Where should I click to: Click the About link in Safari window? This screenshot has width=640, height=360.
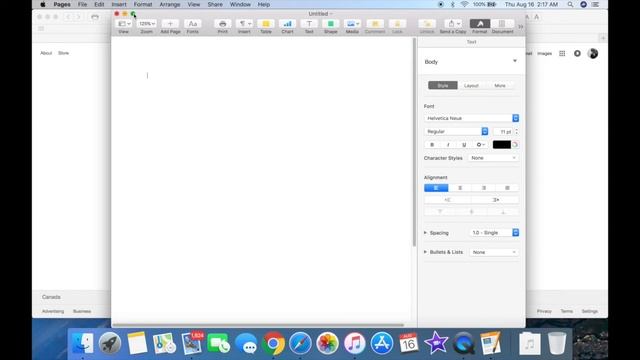click(x=46, y=53)
